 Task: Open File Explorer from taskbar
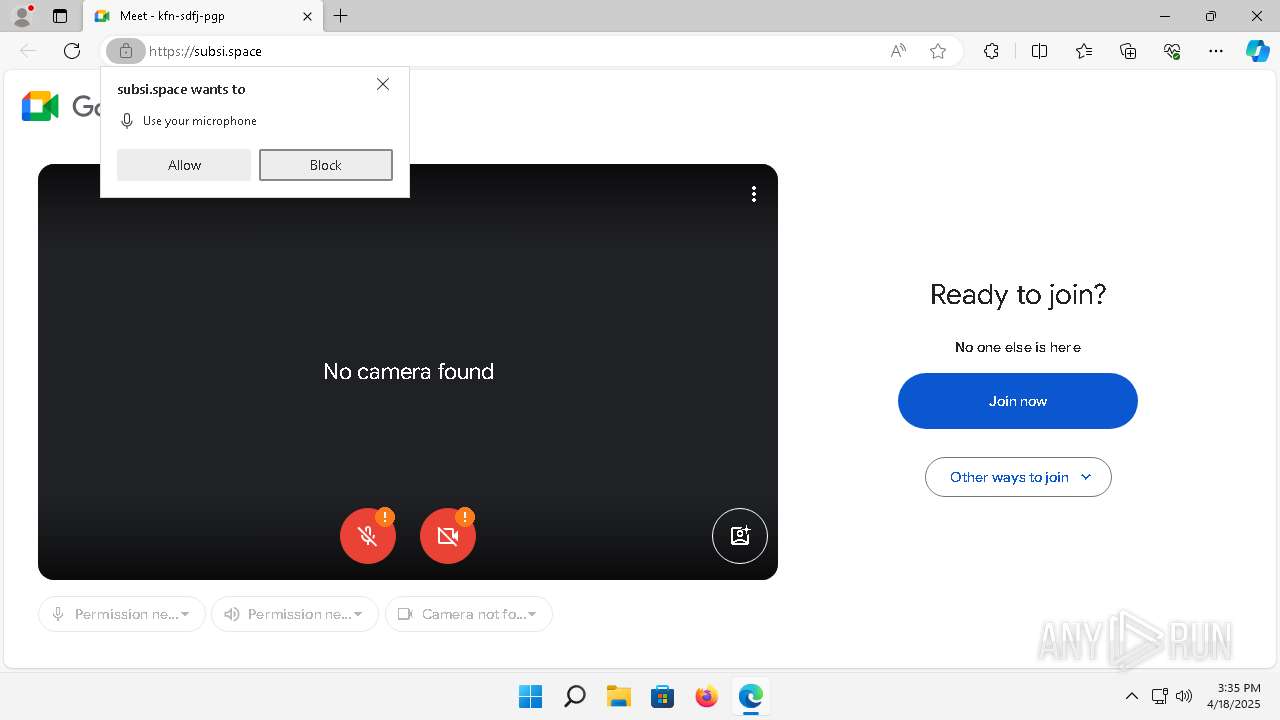pyautogui.click(x=618, y=696)
